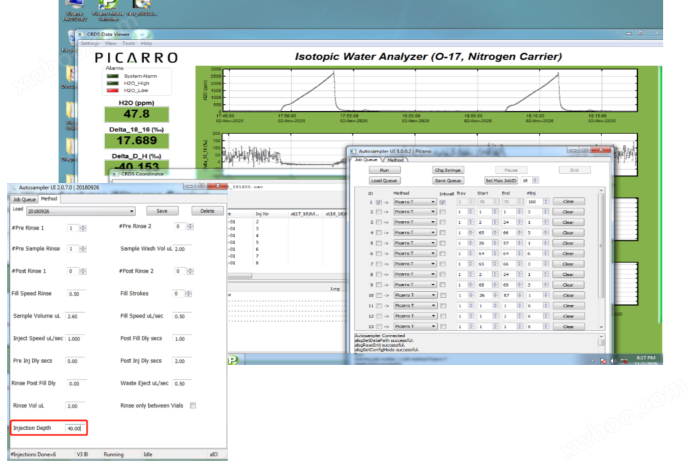This screenshot has width=699, height=471.
Task: Enable the job checkbox for job ID 10
Action: (378, 295)
